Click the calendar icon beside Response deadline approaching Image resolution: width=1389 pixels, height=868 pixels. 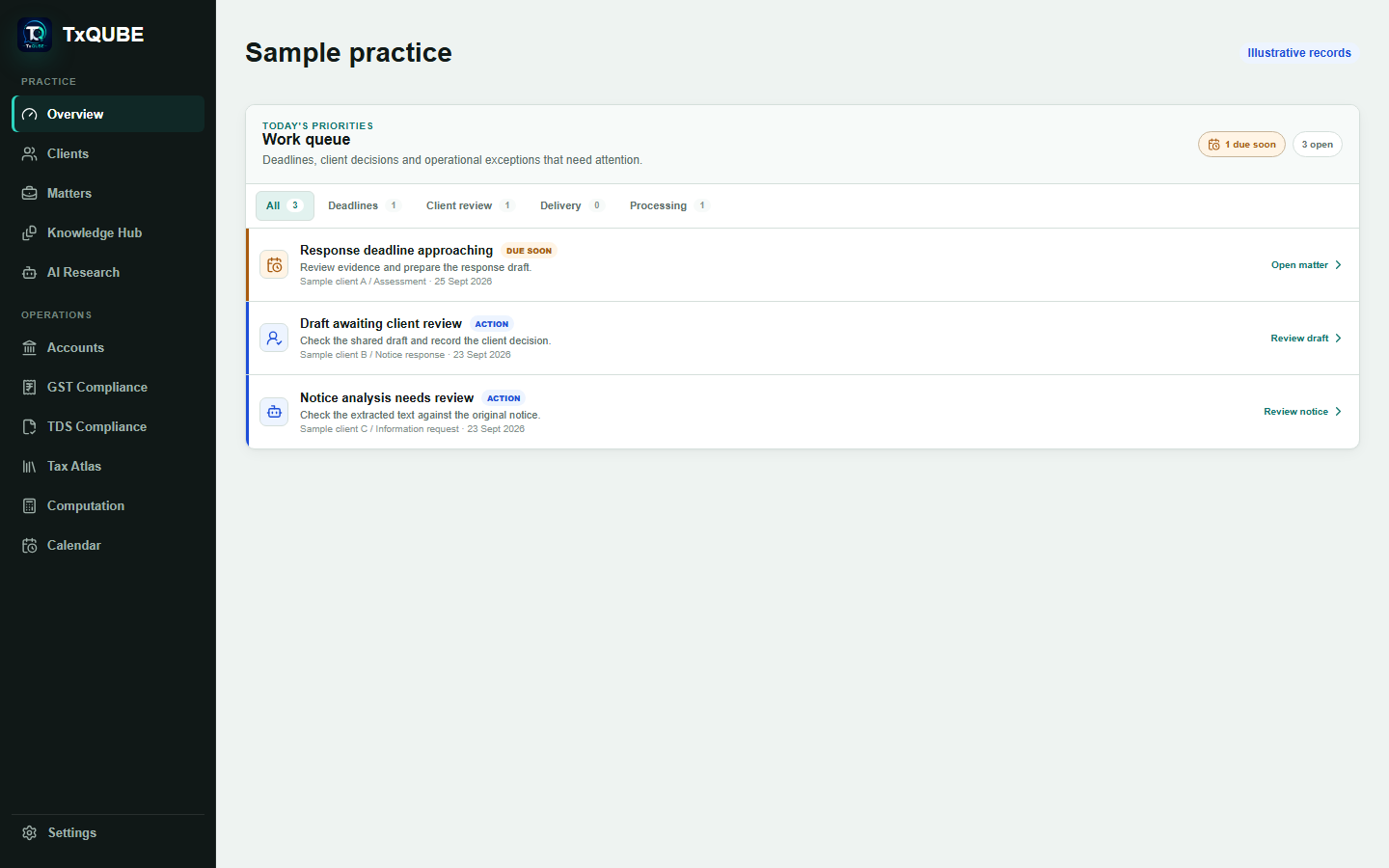pyautogui.click(x=275, y=264)
